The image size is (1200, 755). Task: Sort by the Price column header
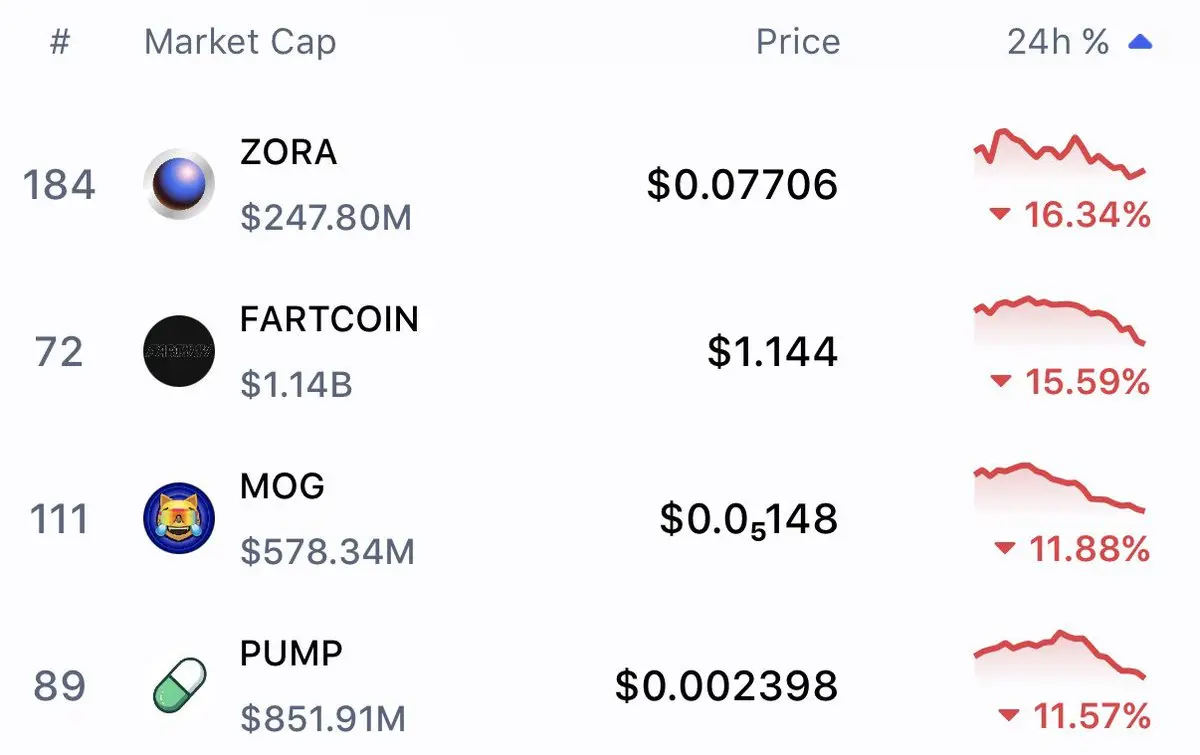[798, 42]
